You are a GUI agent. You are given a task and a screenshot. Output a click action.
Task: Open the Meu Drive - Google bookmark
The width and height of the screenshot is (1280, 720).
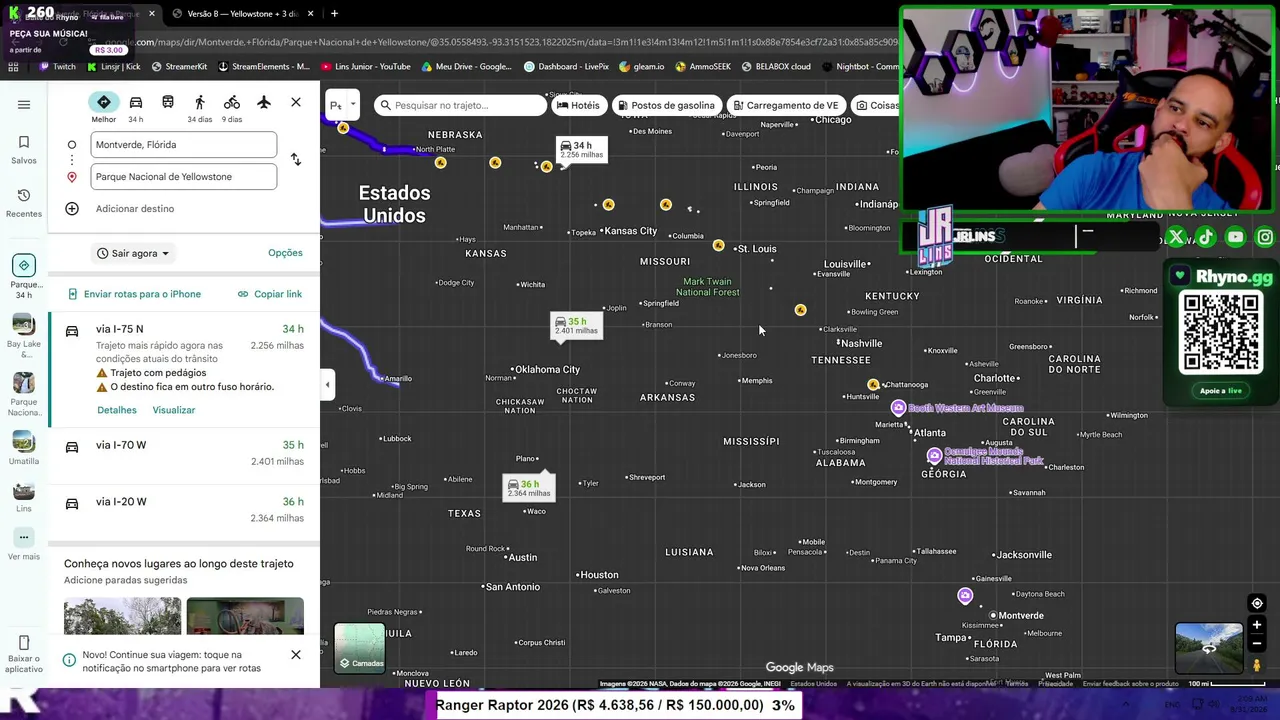(x=467, y=67)
